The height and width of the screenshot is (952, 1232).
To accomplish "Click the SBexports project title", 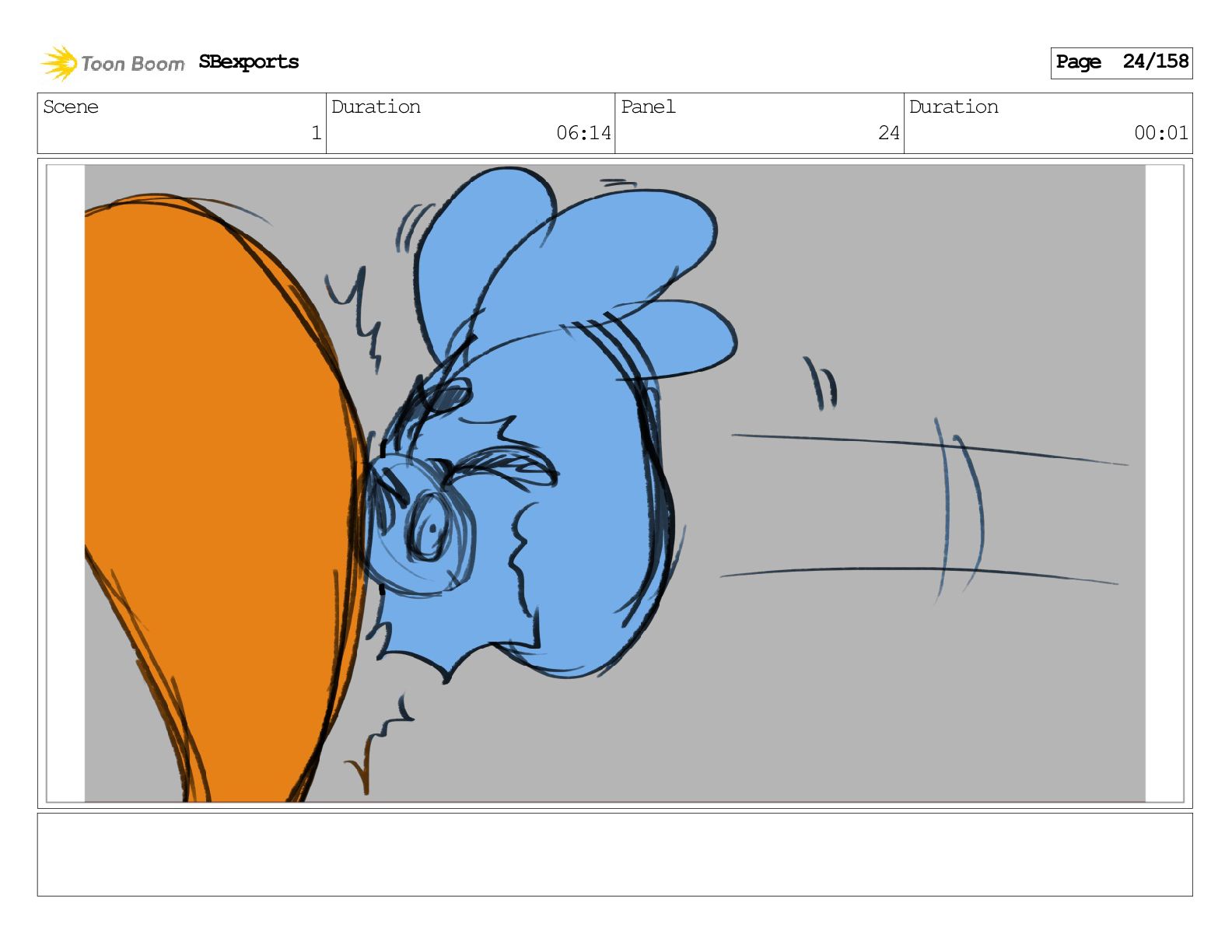I will coord(249,61).
